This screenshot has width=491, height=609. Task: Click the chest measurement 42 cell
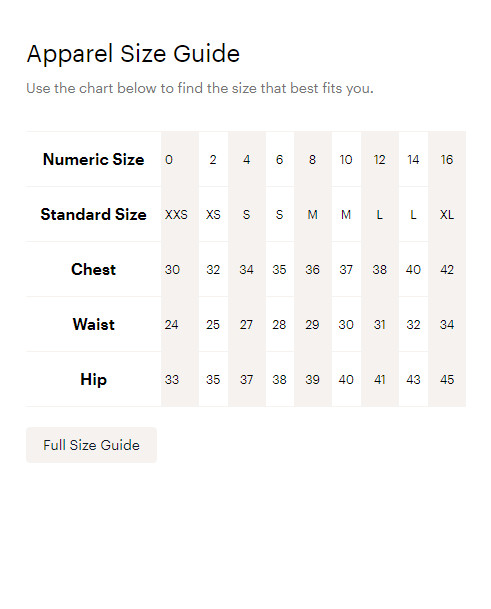click(x=447, y=269)
